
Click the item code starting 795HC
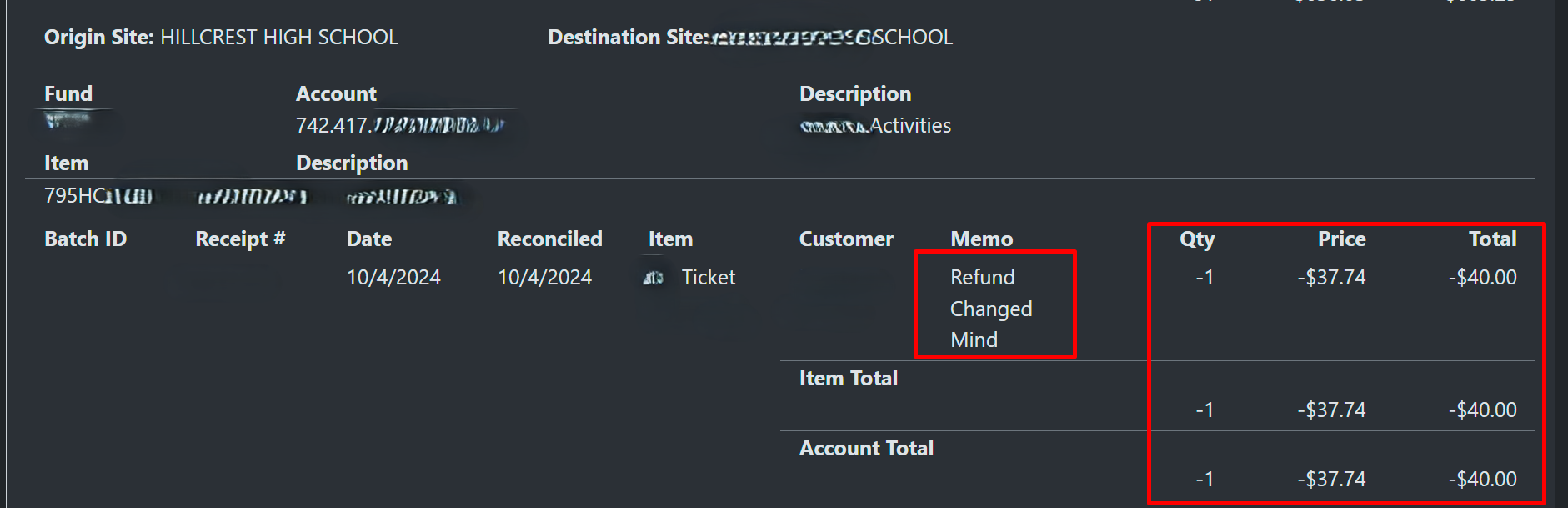coord(98,196)
